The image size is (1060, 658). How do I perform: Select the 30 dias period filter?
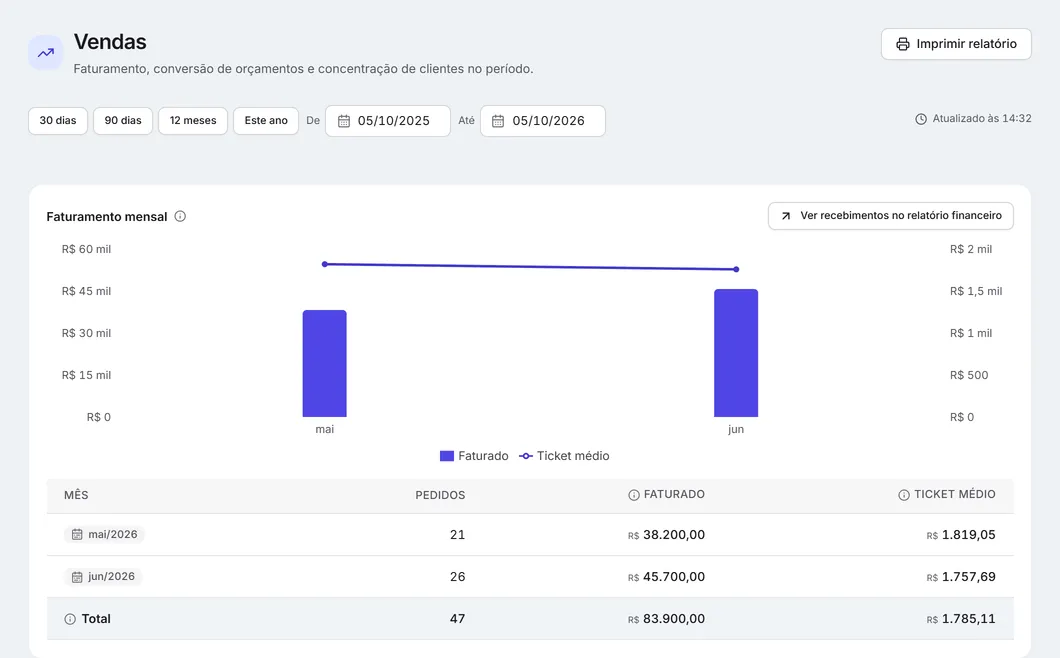pyautogui.click(x=58, y=121)
